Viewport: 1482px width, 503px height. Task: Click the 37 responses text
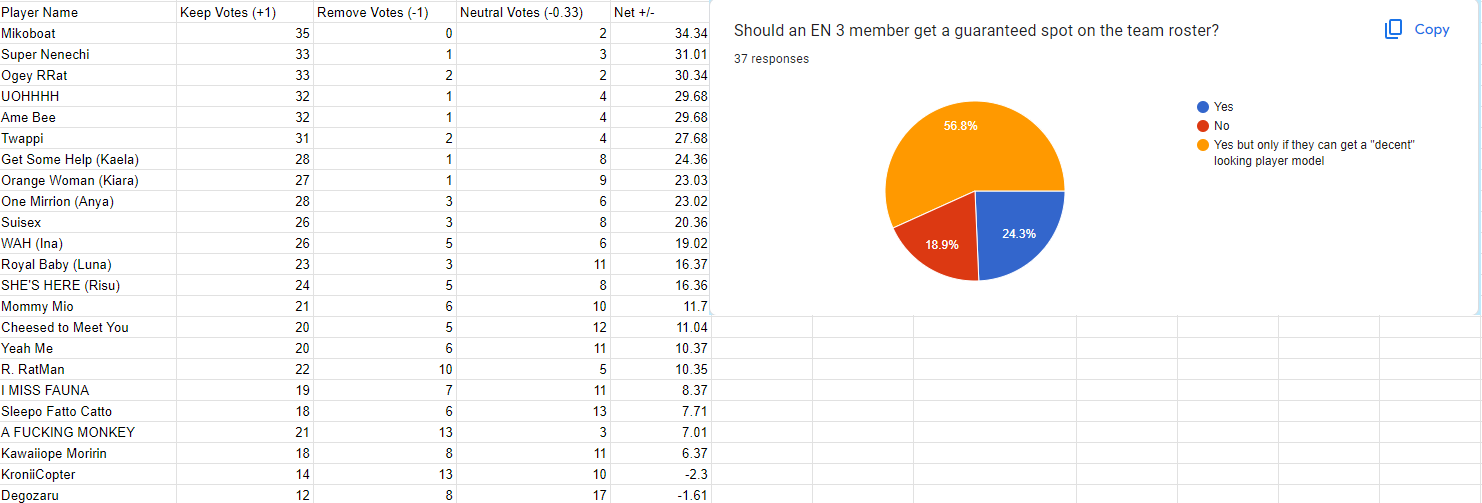771,59
